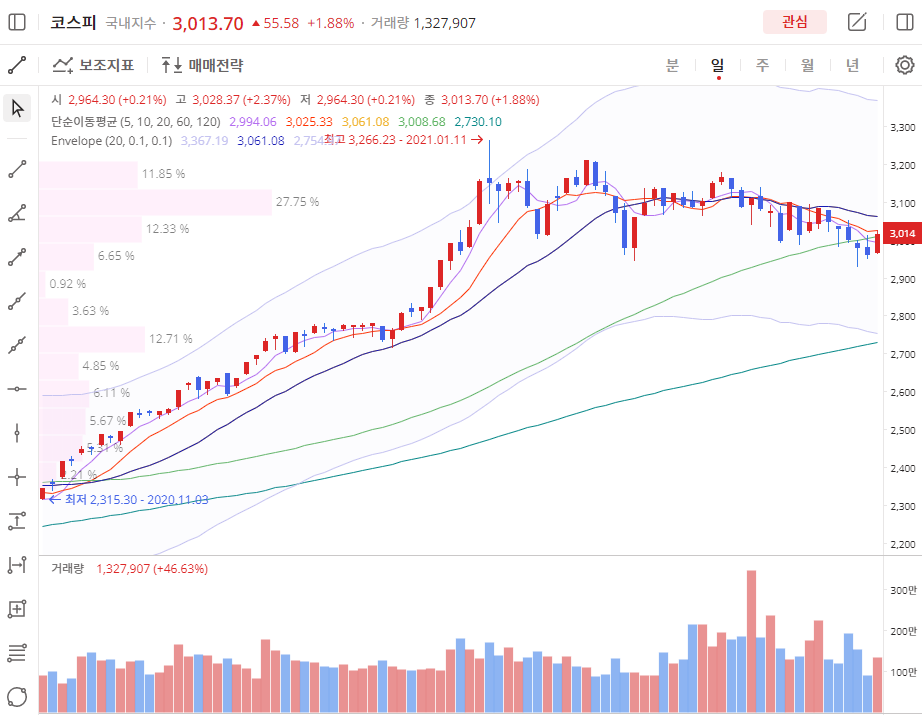
Task: Click the 최저 2,315.30 low marker
Action: [129, 499]
